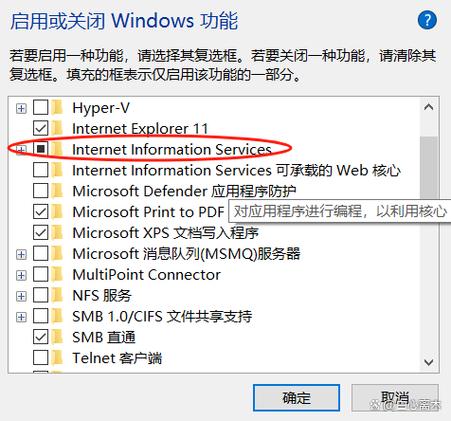This screenshot has height=421, width=451.
Task: Select Microsoft Defender 应用程序防护 item
Action: tap(184, 191)
